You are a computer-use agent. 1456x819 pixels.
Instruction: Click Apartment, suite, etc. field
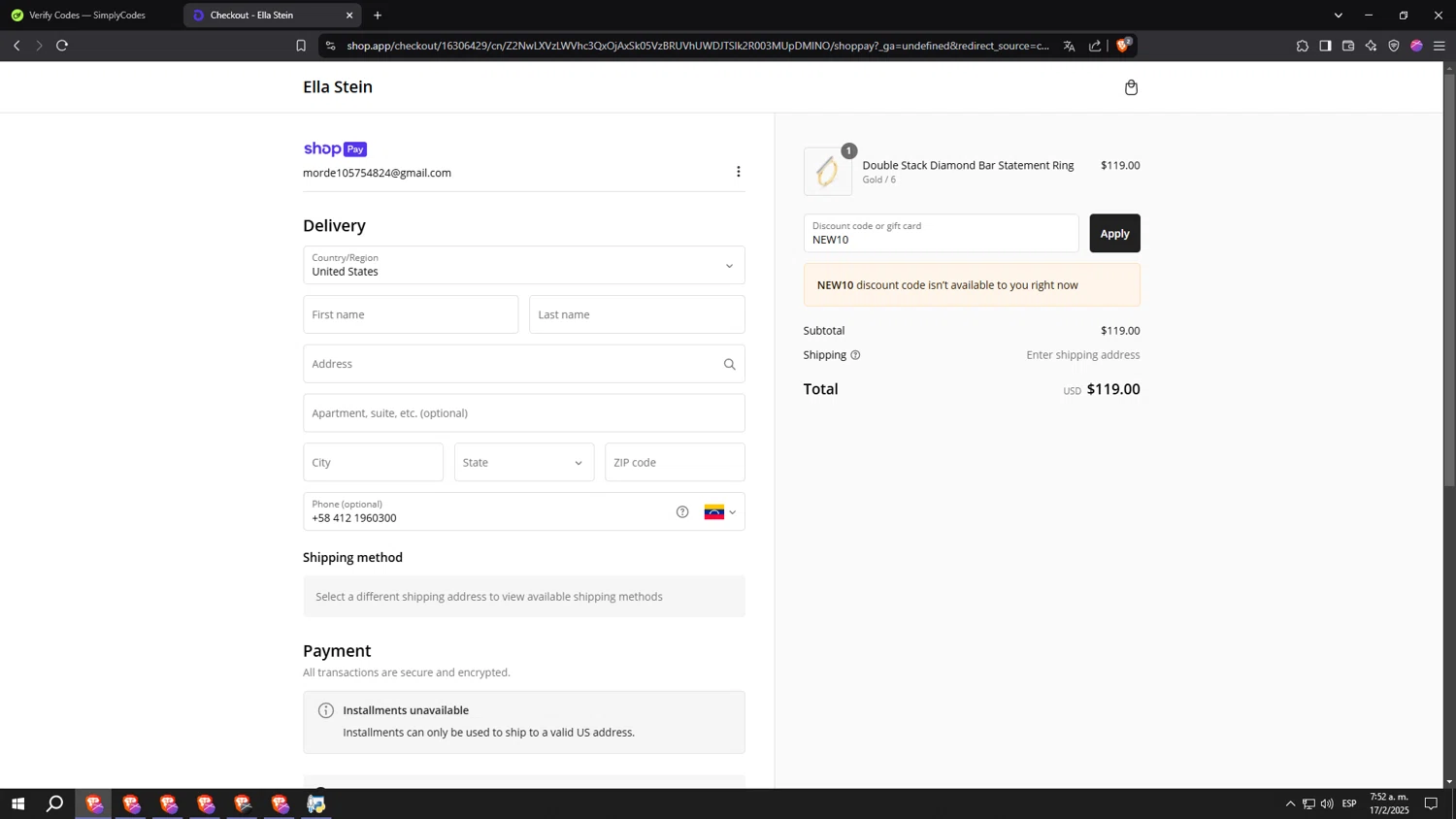[x=524, y=412]
